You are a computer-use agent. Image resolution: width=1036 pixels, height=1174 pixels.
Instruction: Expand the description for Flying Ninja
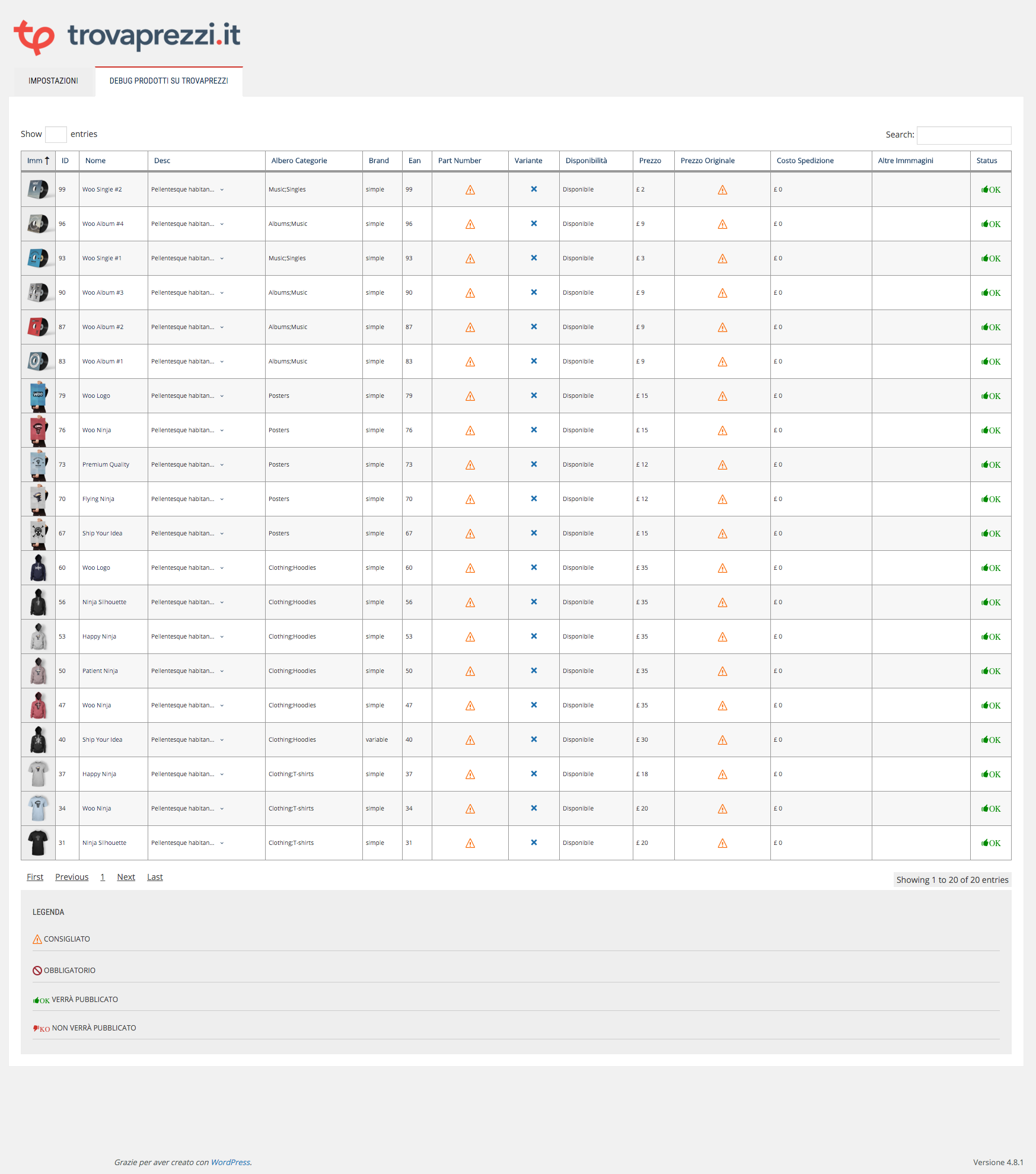tap(222, 499)
